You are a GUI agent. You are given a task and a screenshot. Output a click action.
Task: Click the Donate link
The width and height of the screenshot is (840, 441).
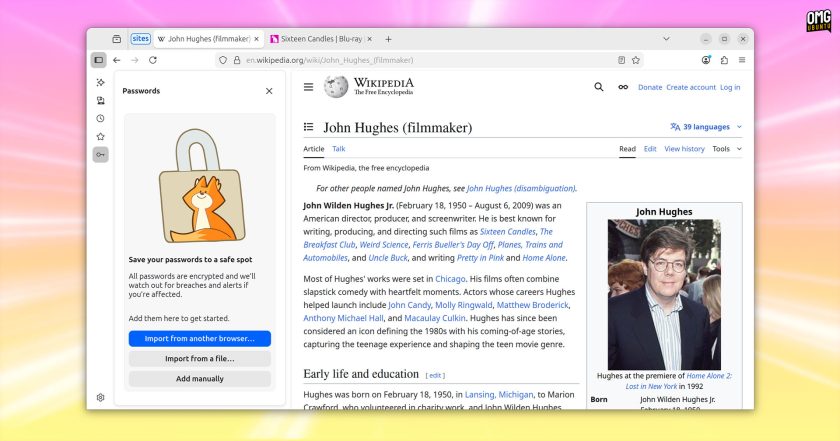[650, 87]
